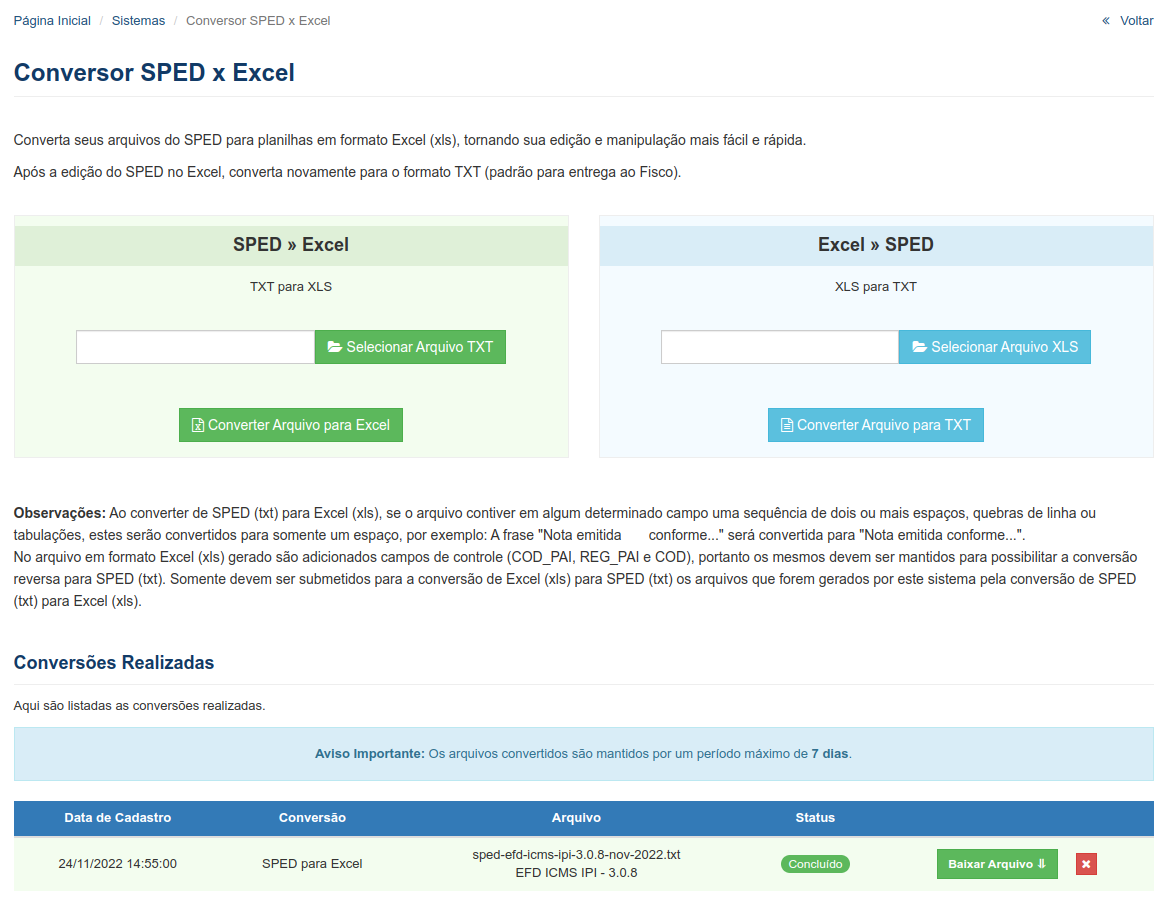Open the Sistemas breadcrumb link
1168x916 pixels.
pos(139,21)
